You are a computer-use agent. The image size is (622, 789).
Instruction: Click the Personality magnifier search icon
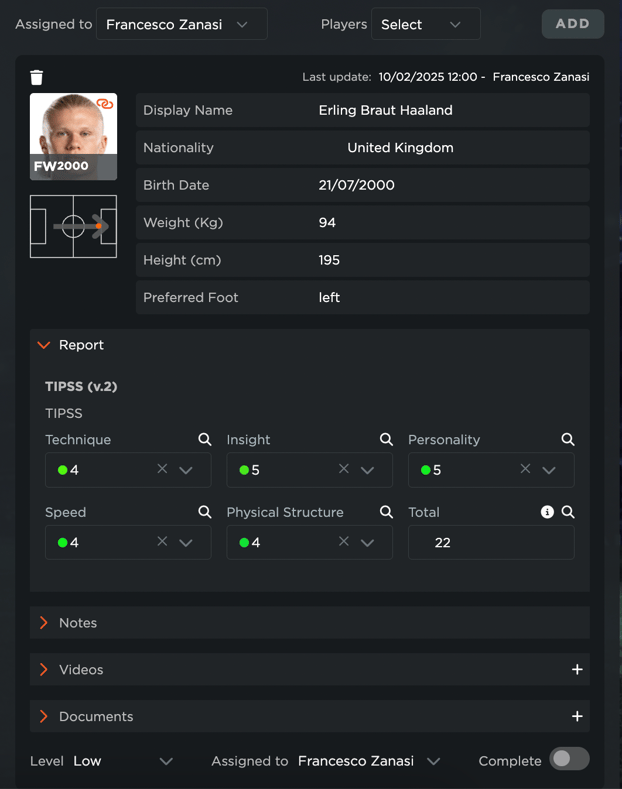[568, 440]
